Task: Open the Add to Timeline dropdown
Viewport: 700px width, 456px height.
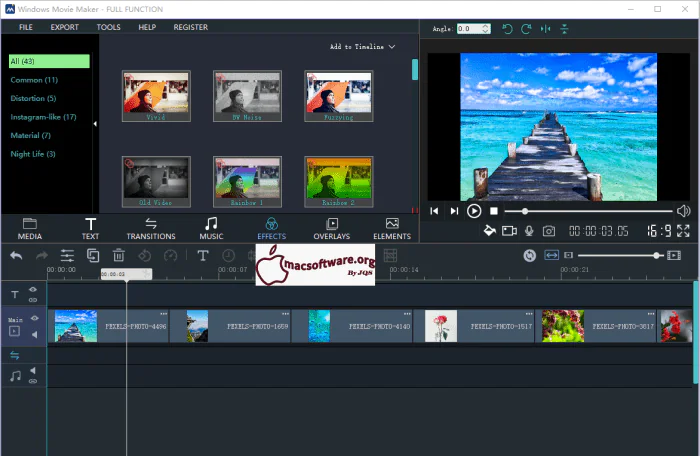Action: [362, 46]
